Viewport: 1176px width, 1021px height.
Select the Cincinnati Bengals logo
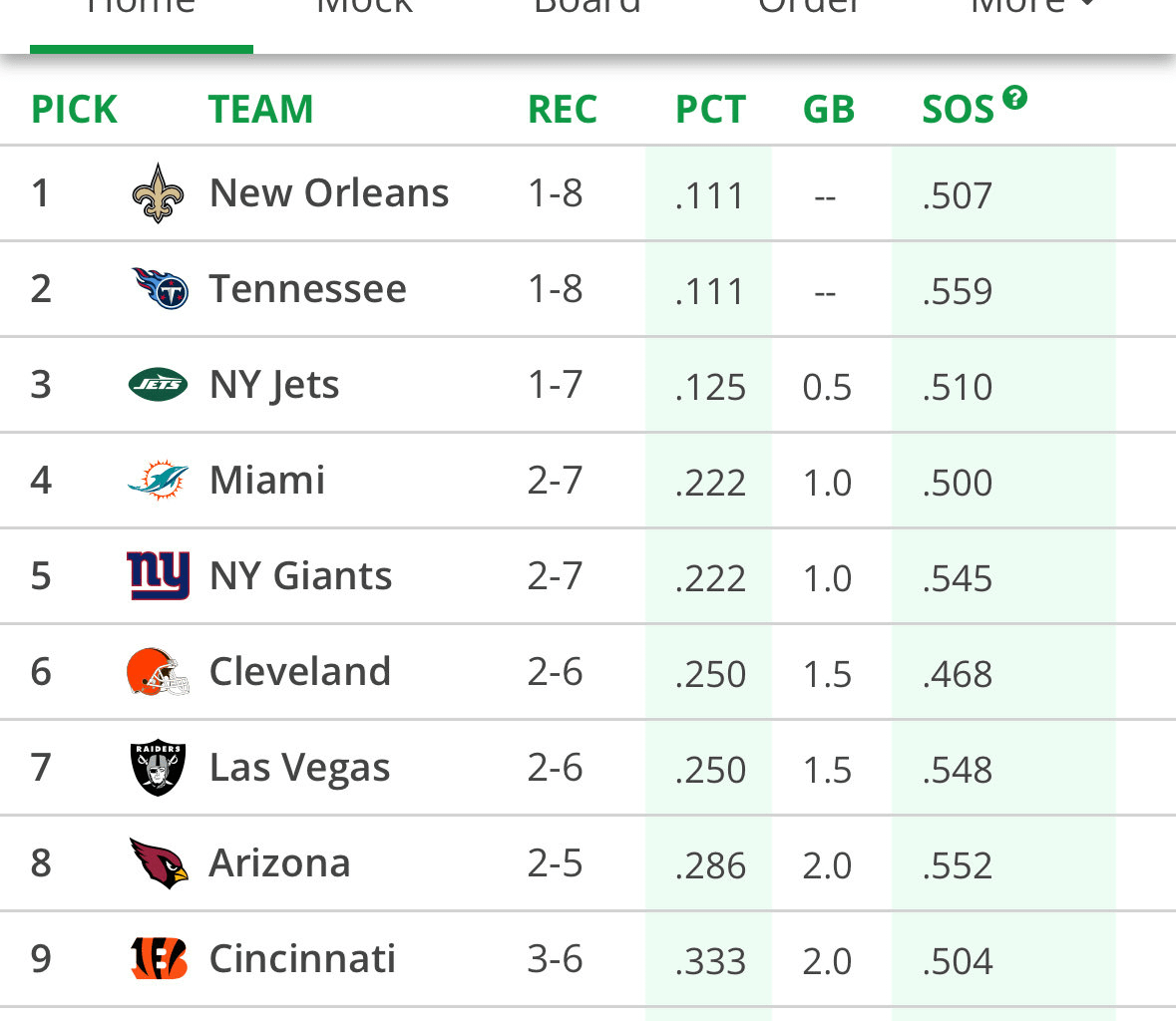pyautogui.click(x=157, y=958)
